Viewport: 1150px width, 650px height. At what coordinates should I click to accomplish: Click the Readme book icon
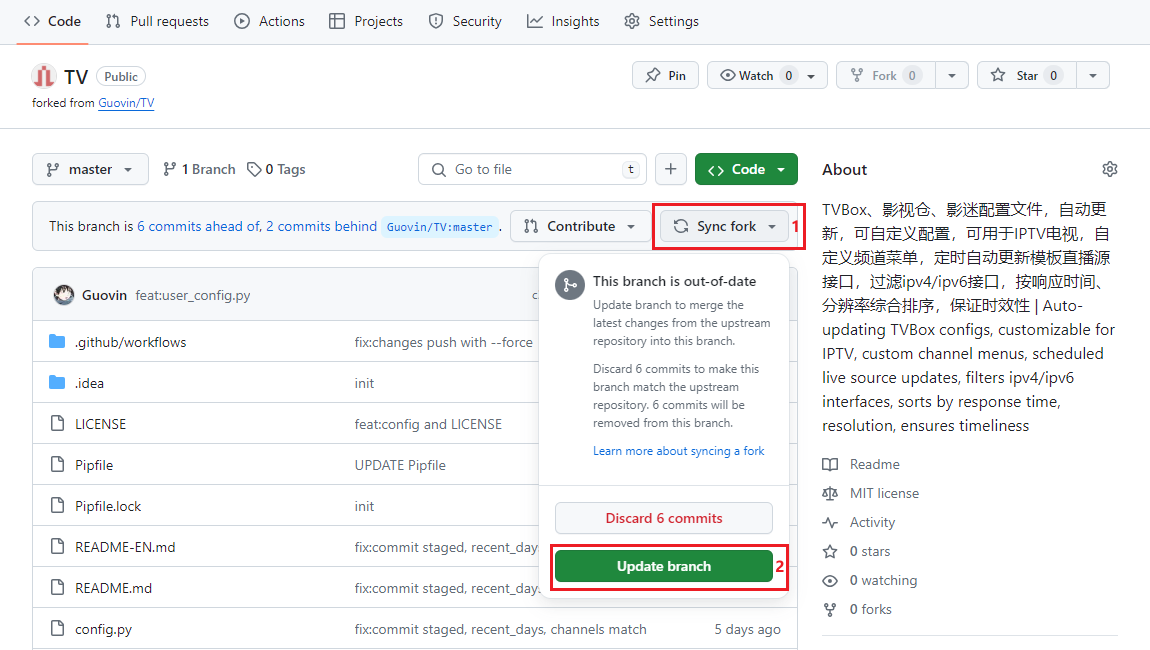(x=830, y=464)
